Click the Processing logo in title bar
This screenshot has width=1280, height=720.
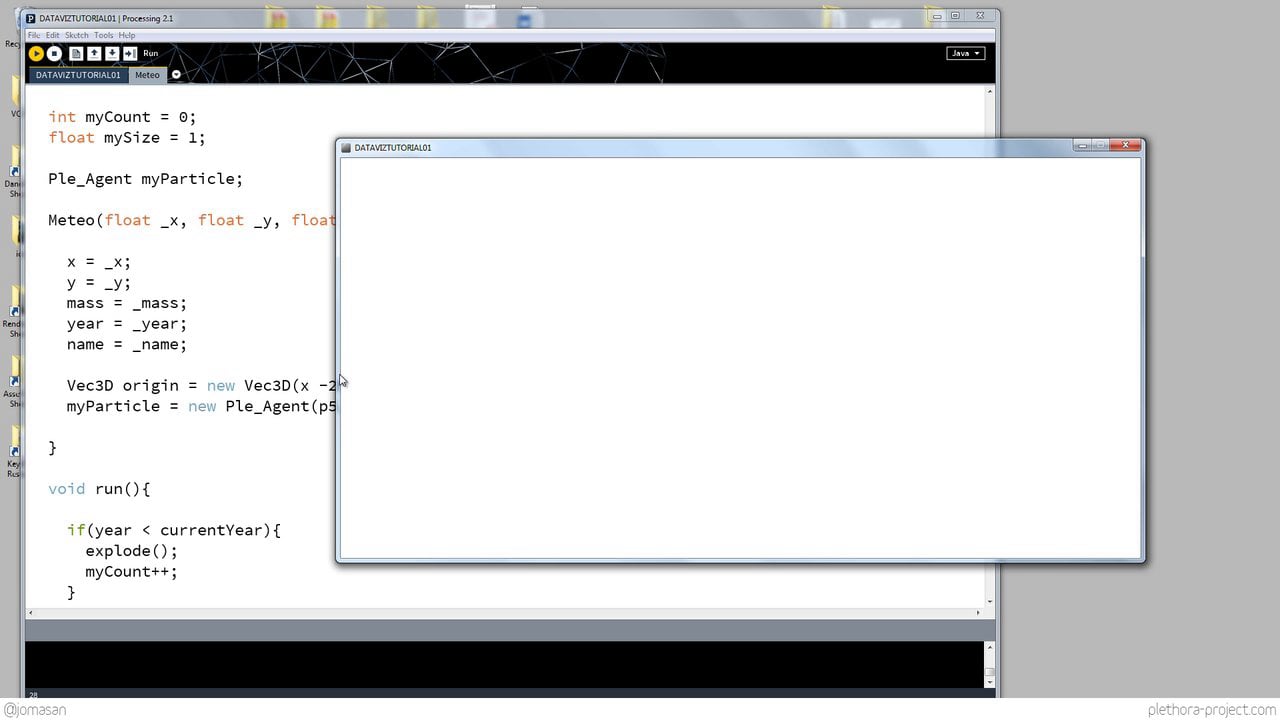31,18
